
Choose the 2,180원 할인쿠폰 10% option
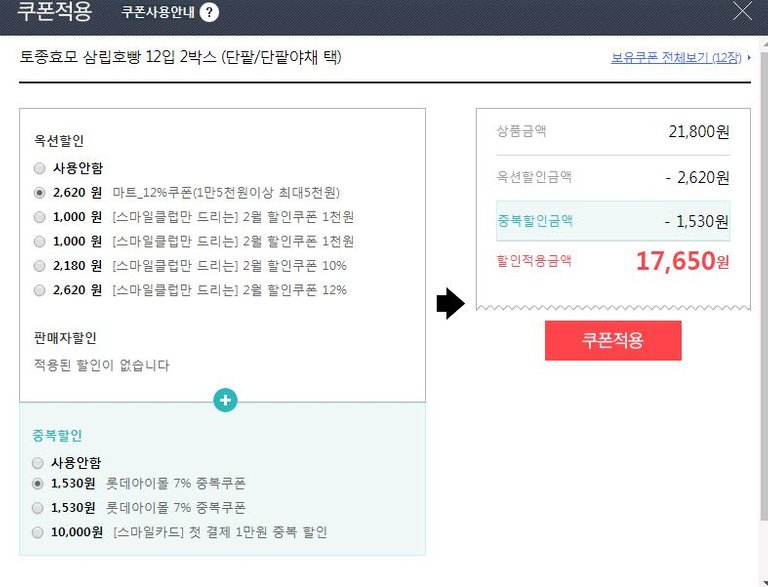point(39,265)
